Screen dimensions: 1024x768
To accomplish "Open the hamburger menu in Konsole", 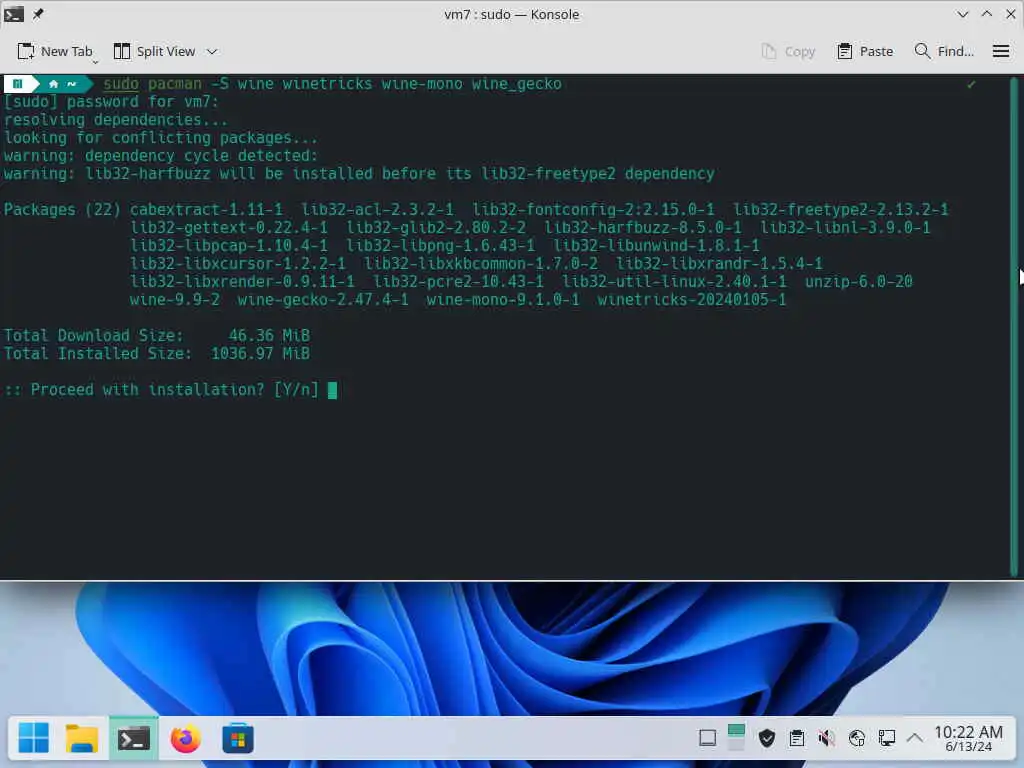I will [1000, 52].
